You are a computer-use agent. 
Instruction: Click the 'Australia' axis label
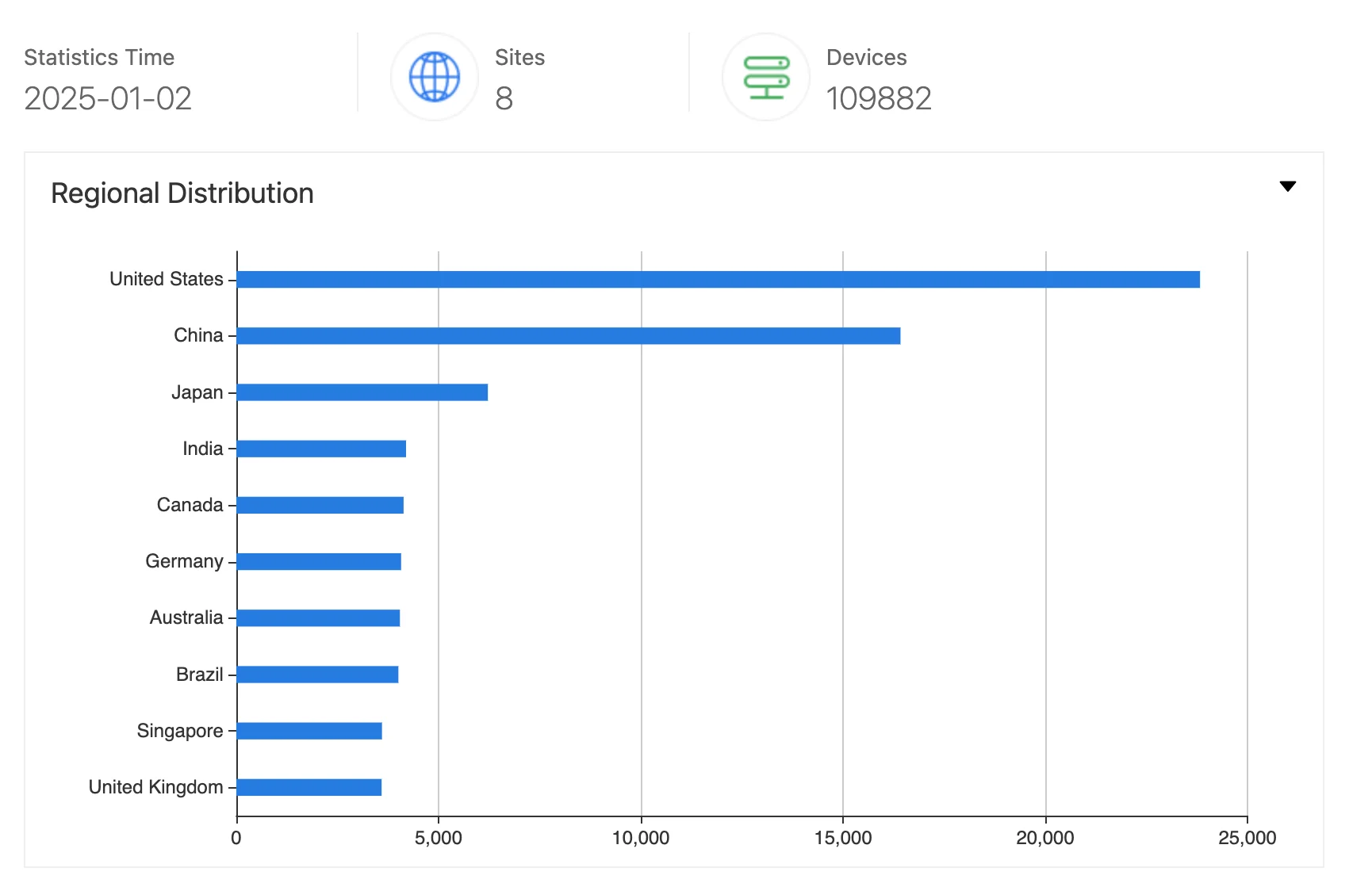pos(186,617)
